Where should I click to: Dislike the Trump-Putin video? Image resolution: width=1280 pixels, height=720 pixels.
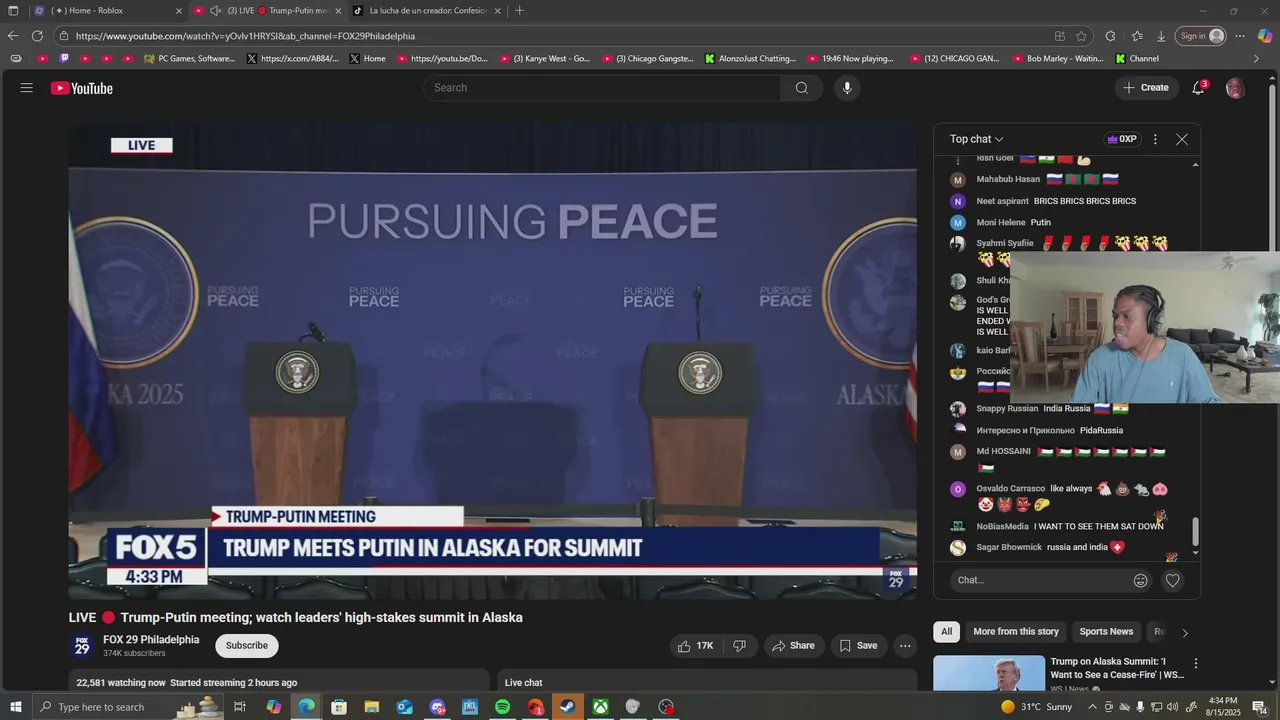point(740,646)
